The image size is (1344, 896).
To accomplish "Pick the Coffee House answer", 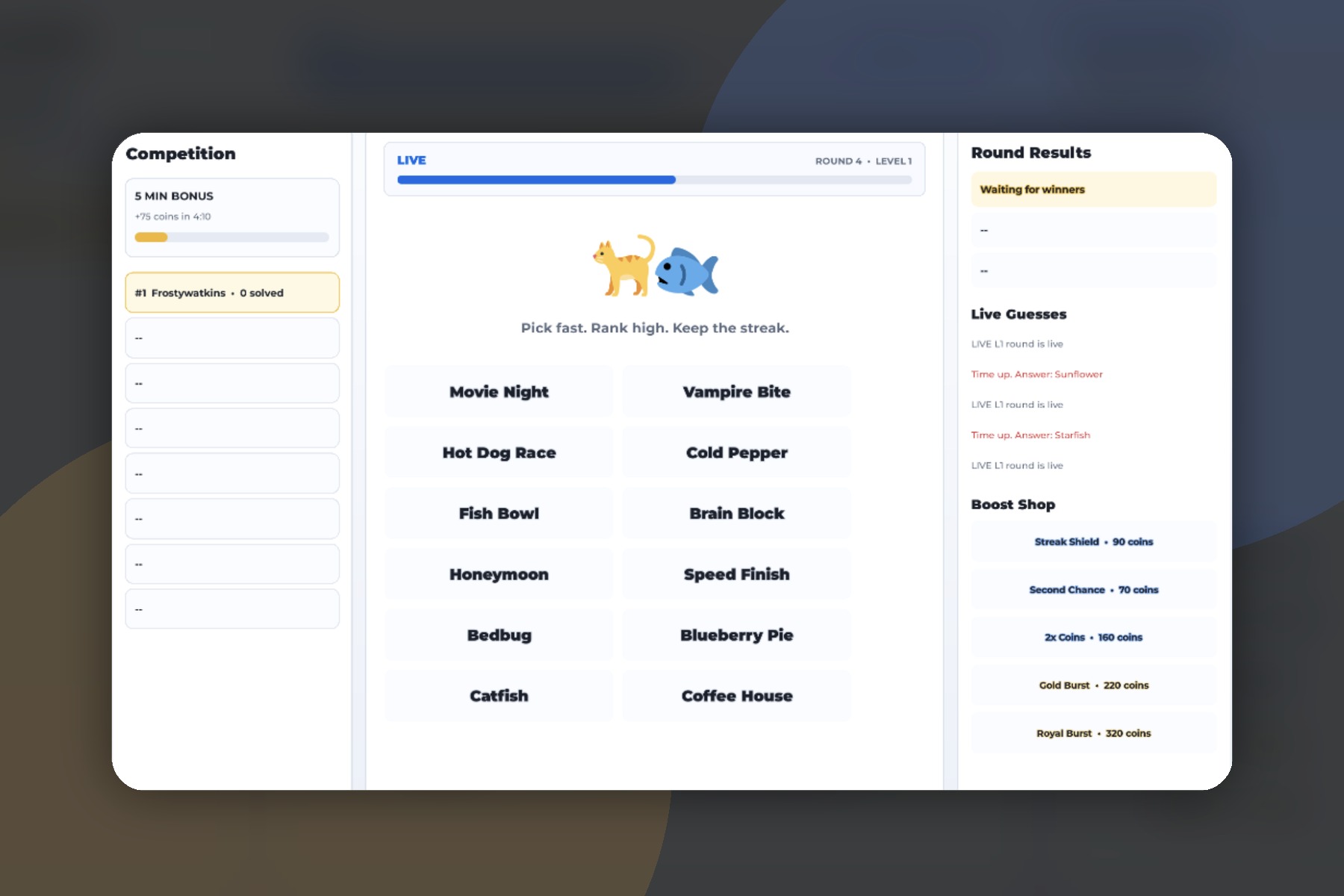I will [737, 696].
